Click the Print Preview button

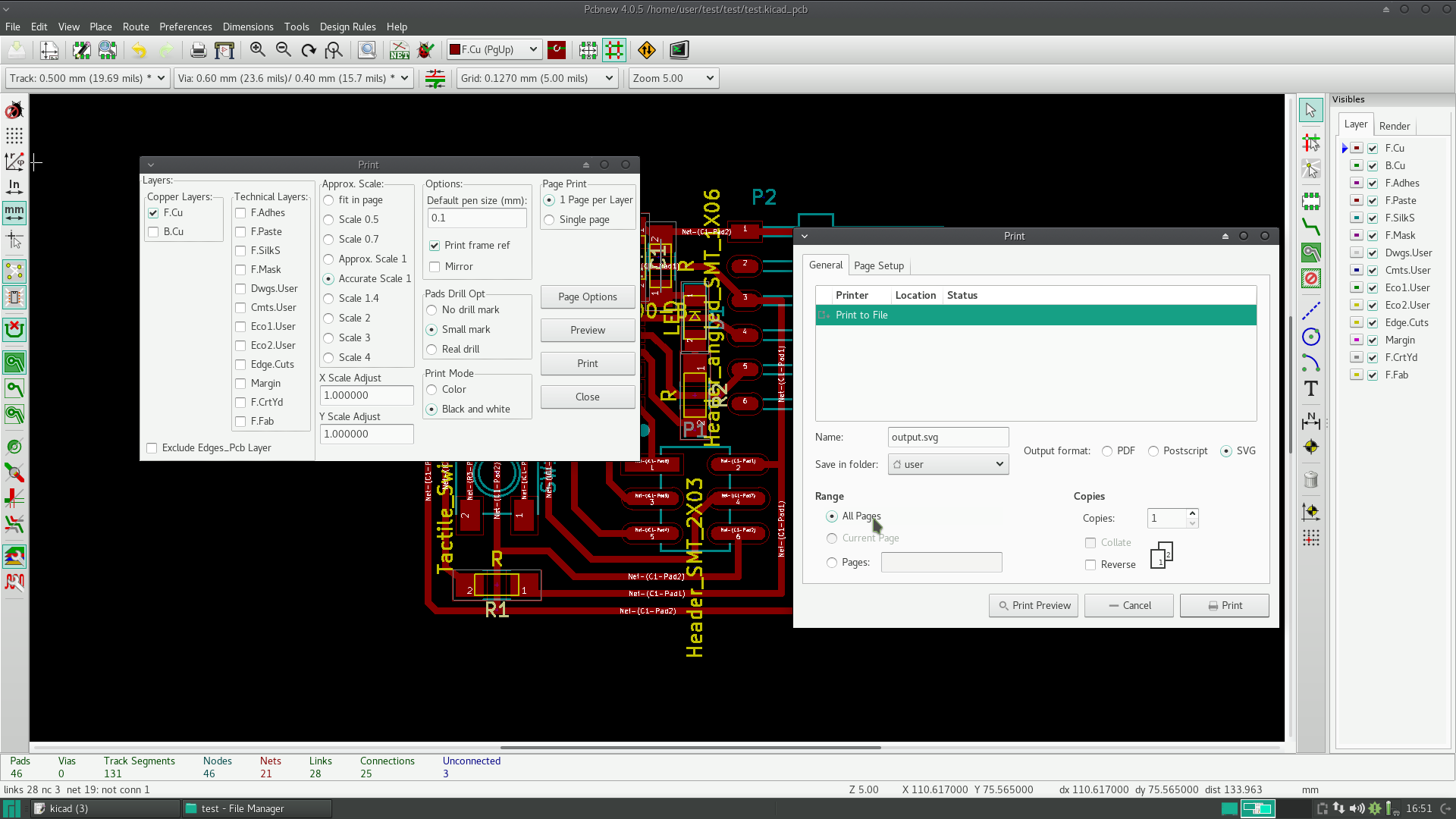click(x=1033, y=605)
